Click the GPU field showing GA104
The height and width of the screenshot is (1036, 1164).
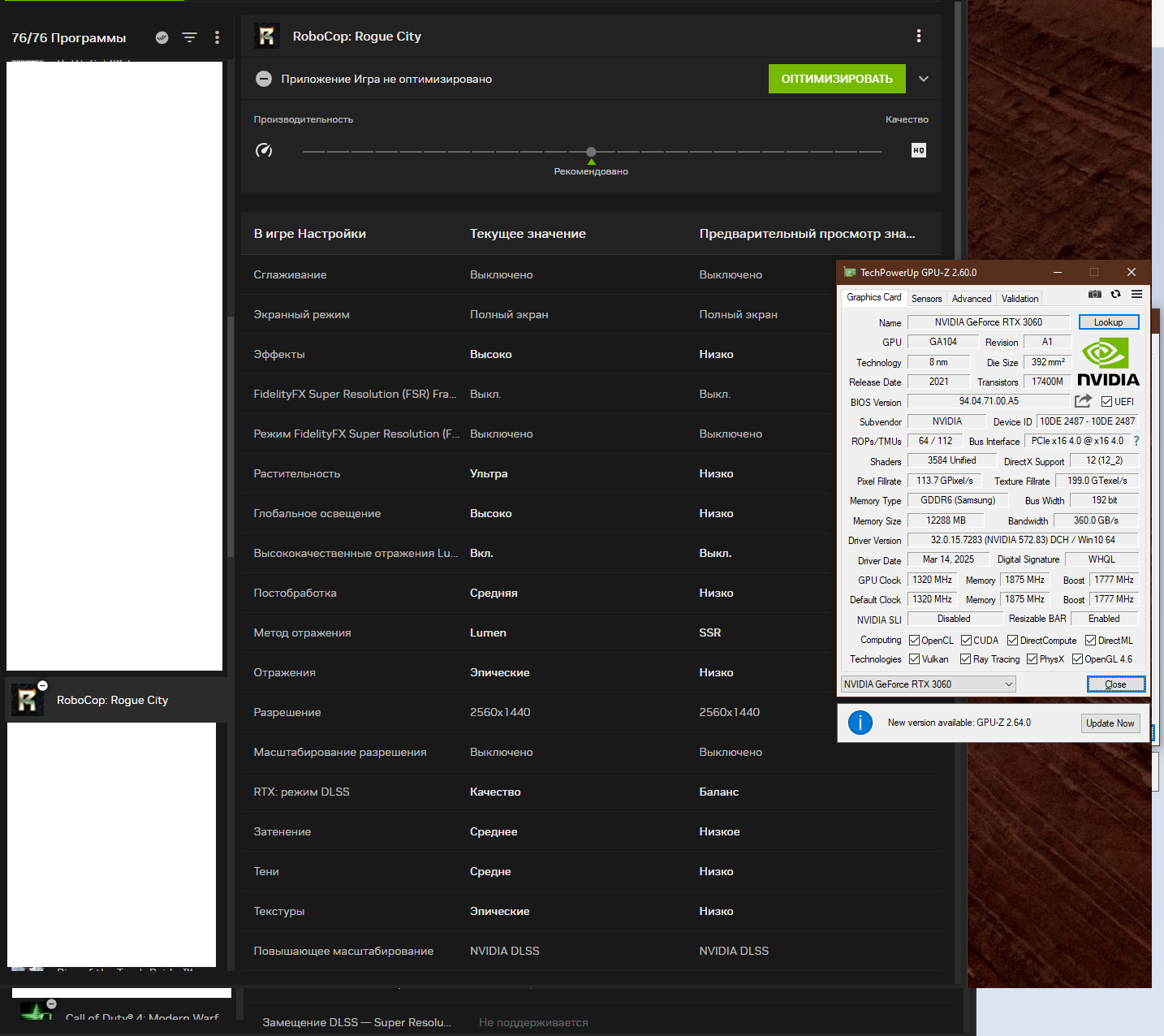point(943,342)
